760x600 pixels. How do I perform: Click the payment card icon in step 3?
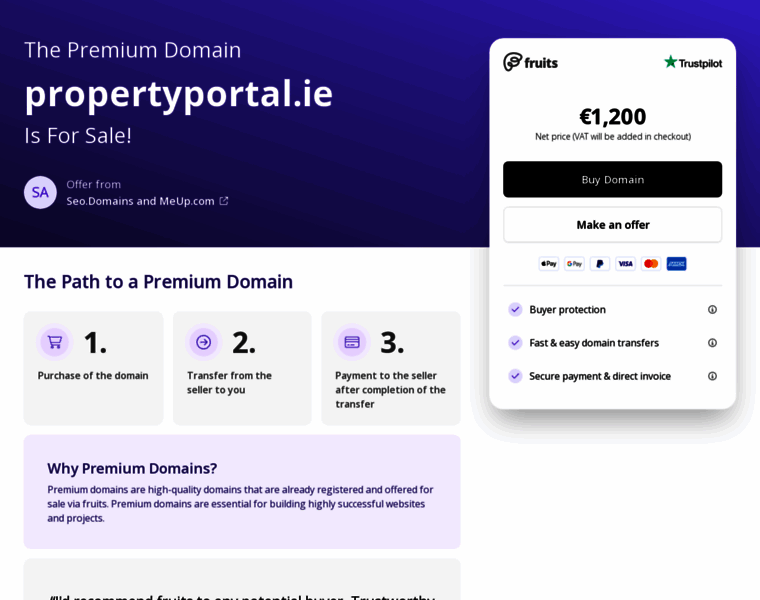pos(352,342)
